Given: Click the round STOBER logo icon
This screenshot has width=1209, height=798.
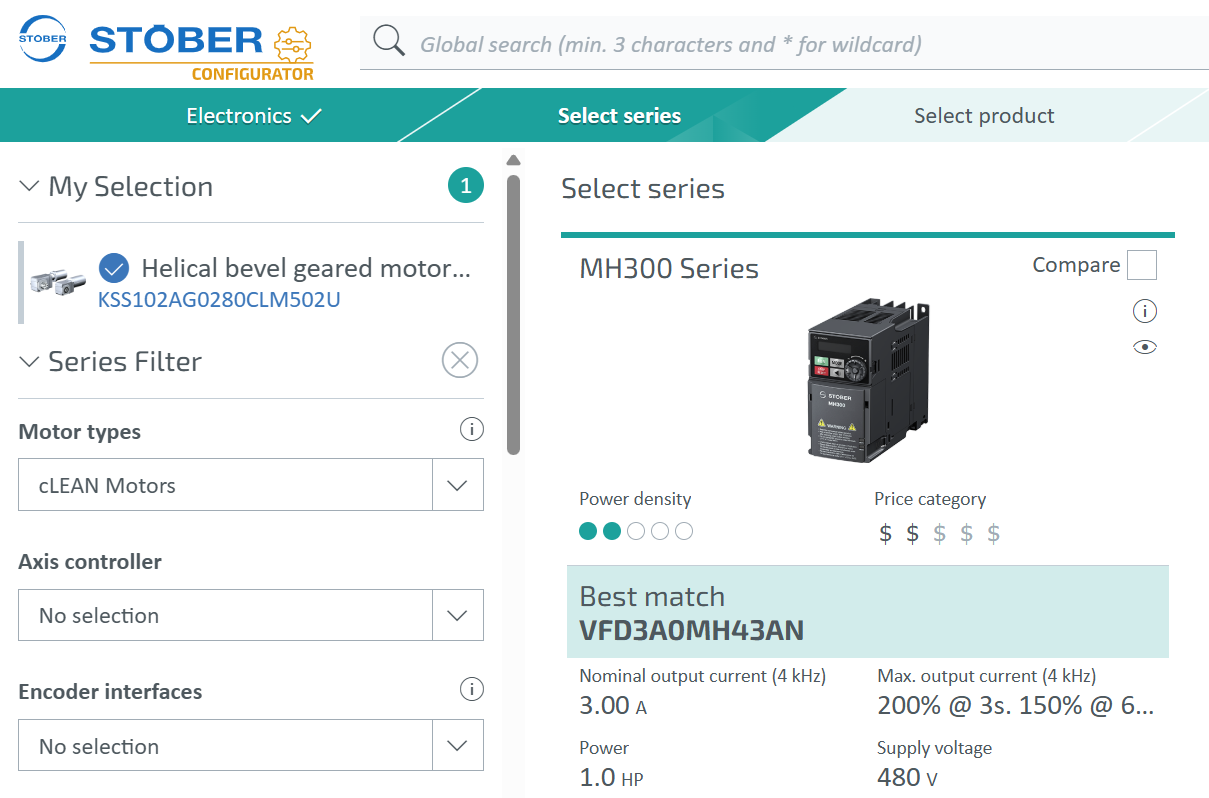Looking at the screenshot, I should [42, 40].
